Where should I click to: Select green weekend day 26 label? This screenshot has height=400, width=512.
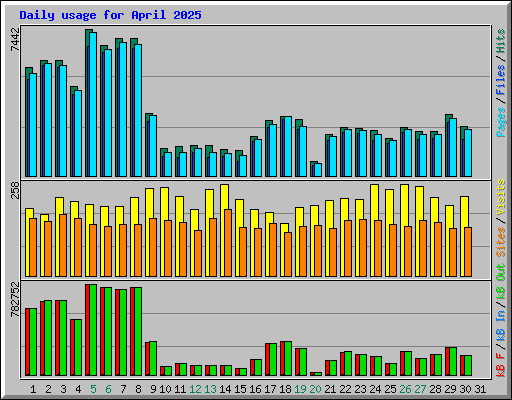405,389
